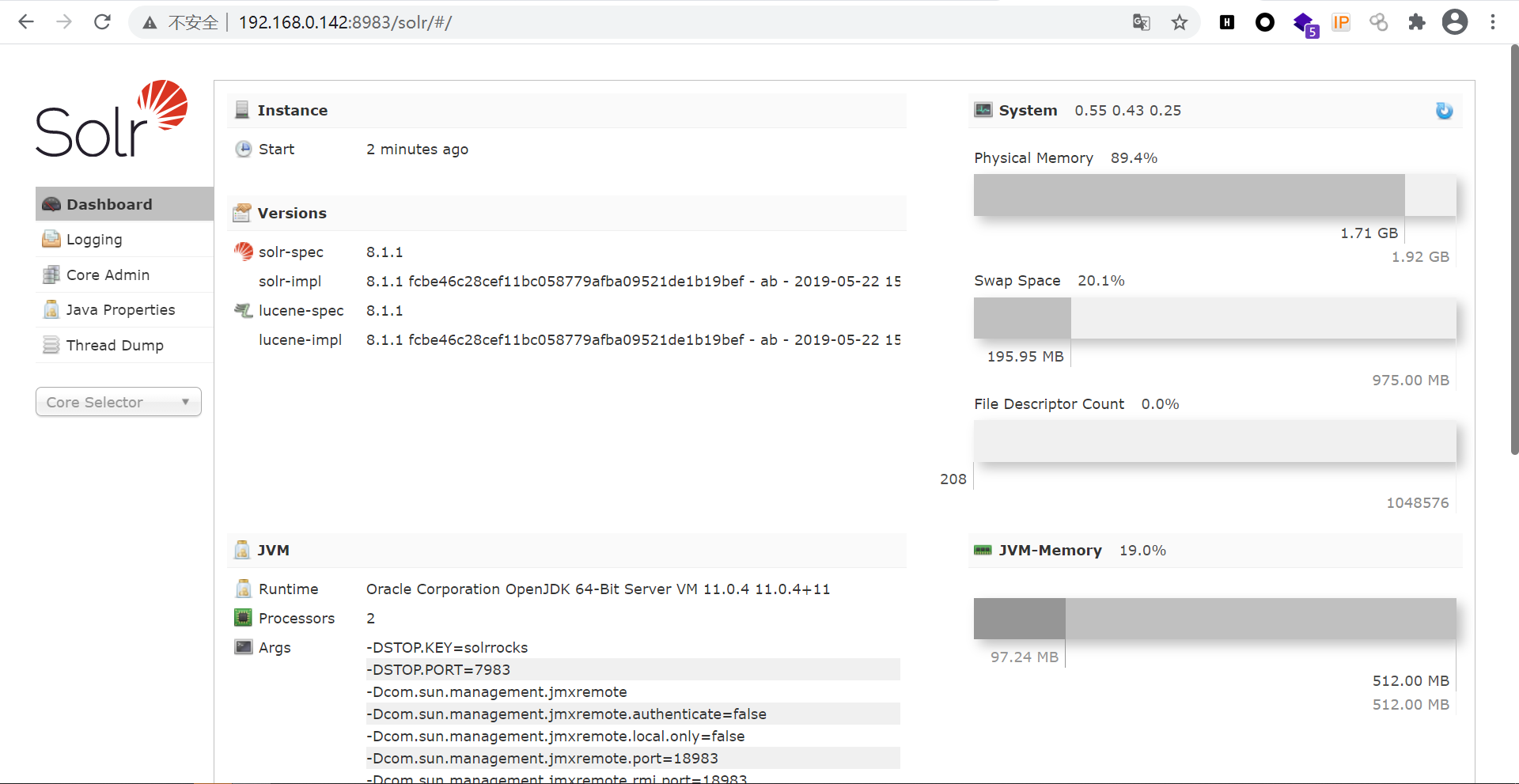This screenshot has width=1519, height=784.
Task: Click the Start clock icon
Action: coord(244,149)
